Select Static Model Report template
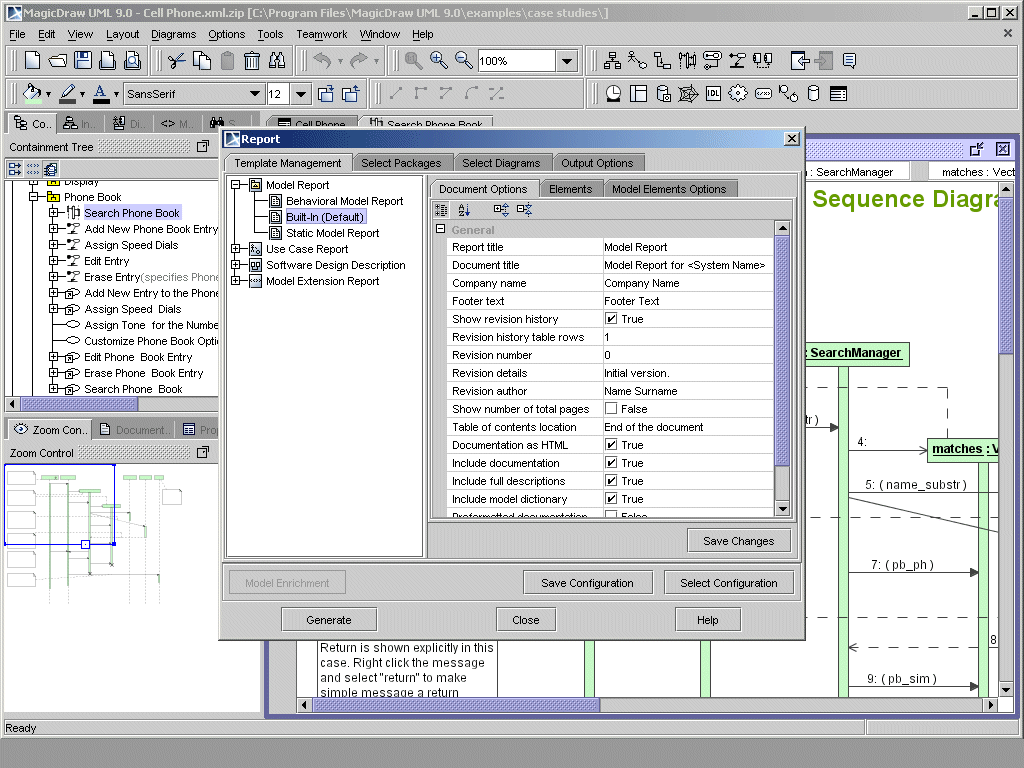This screenshot has height=768, width=1024. (x=332, y=233)
